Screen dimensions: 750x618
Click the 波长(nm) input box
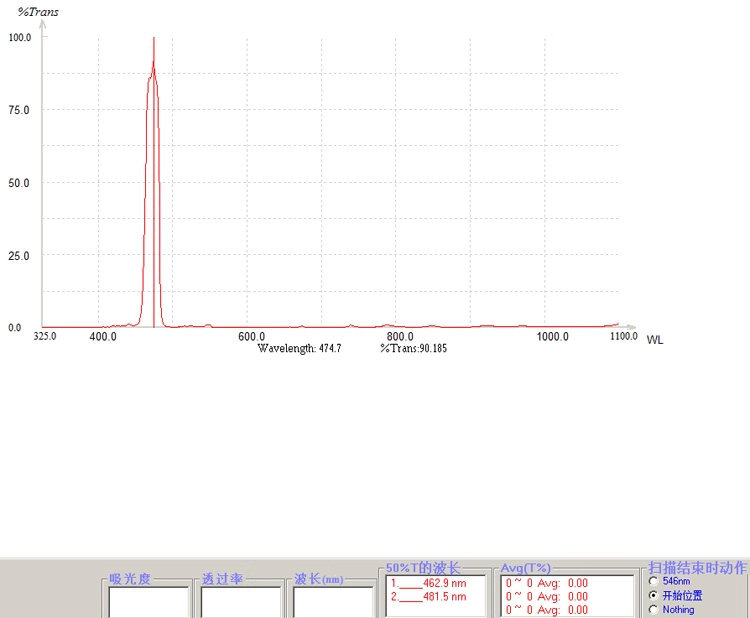(x=333, y=603)
